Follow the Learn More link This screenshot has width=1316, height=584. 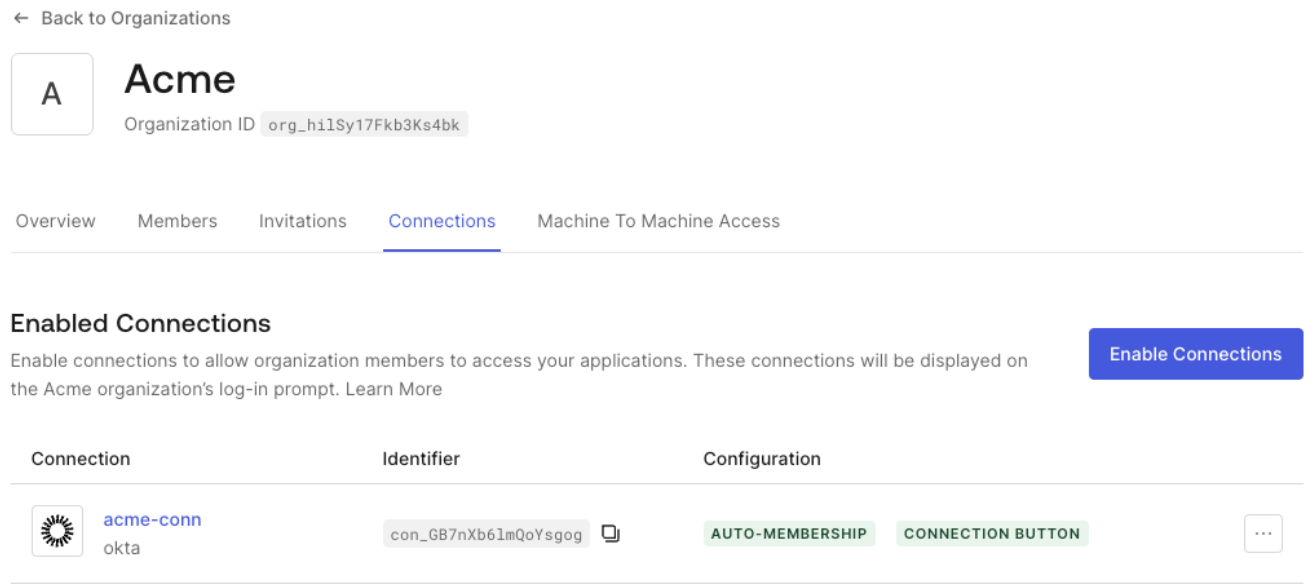click(x=393, y=389)
